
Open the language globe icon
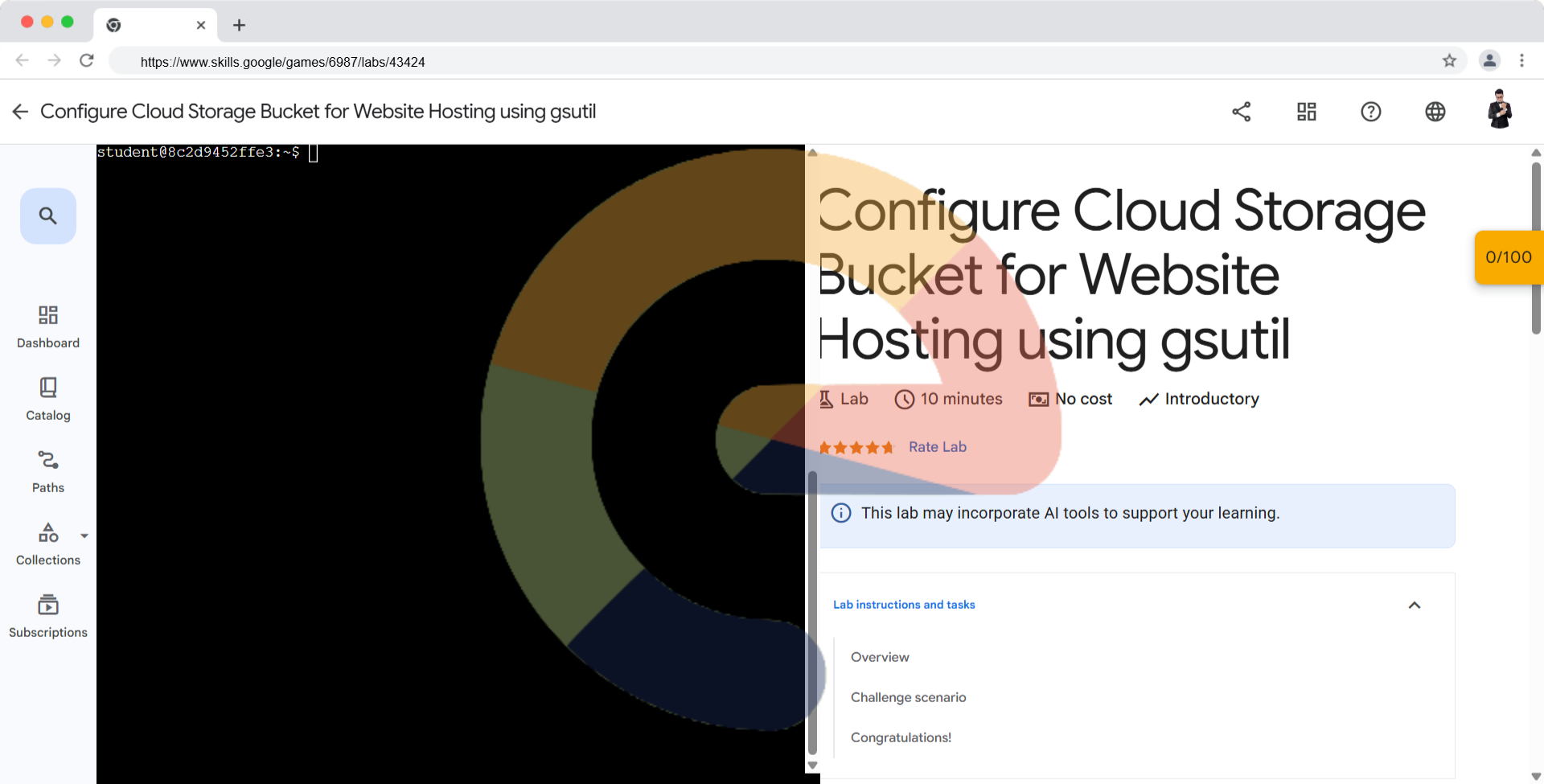coord(1435,112)
